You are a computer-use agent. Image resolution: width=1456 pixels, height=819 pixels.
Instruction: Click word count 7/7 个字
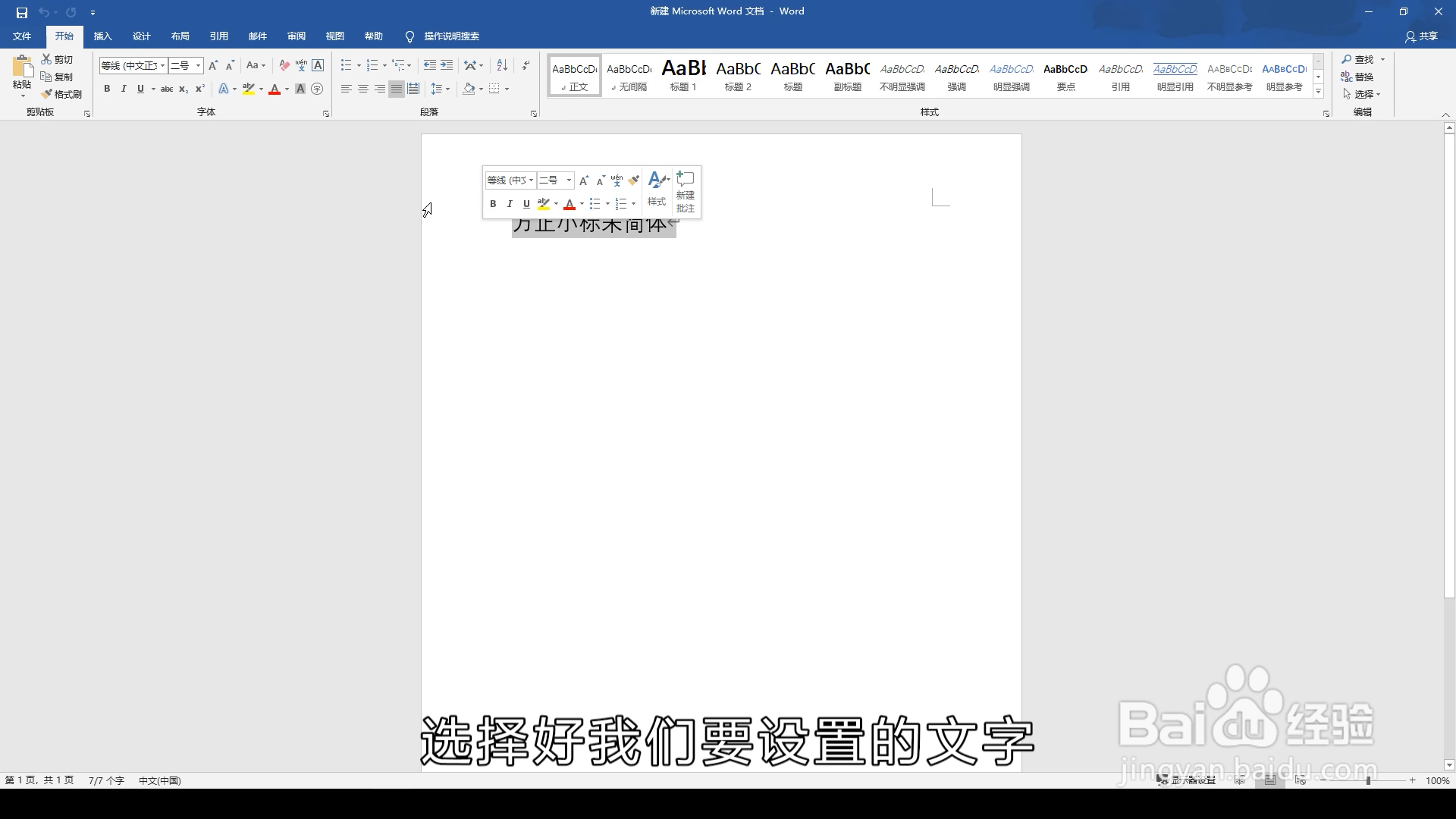(x=106, y=780)
